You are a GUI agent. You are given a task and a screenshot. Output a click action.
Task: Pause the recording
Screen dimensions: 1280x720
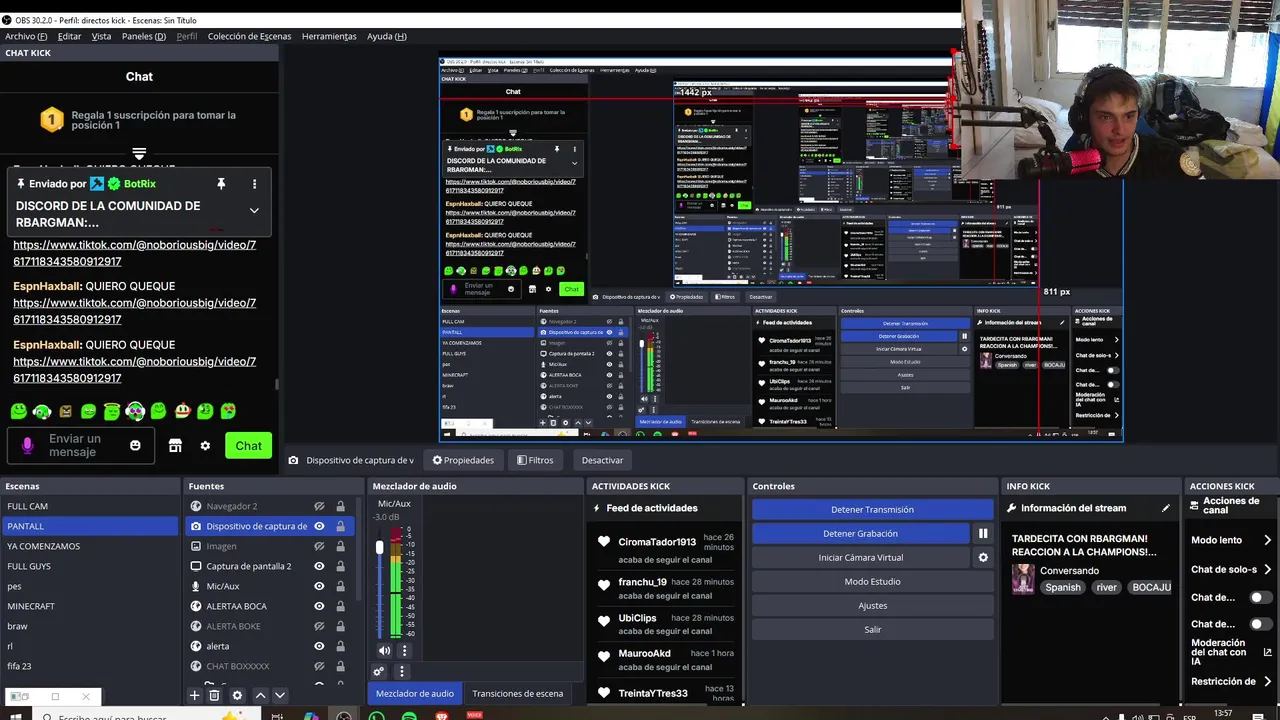point(983,534)
